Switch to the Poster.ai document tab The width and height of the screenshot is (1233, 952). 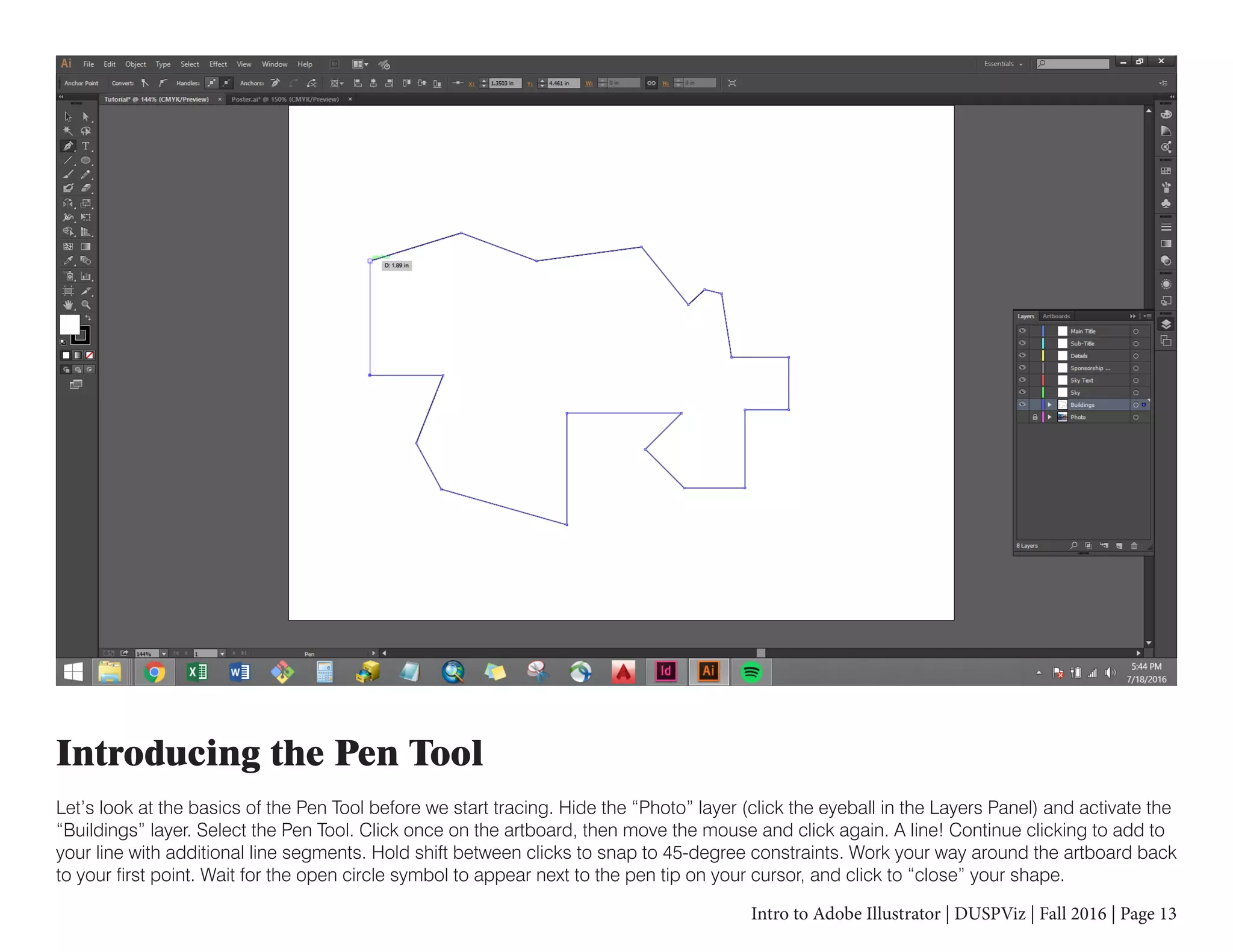pyautogui.click(x=285, y=99)
